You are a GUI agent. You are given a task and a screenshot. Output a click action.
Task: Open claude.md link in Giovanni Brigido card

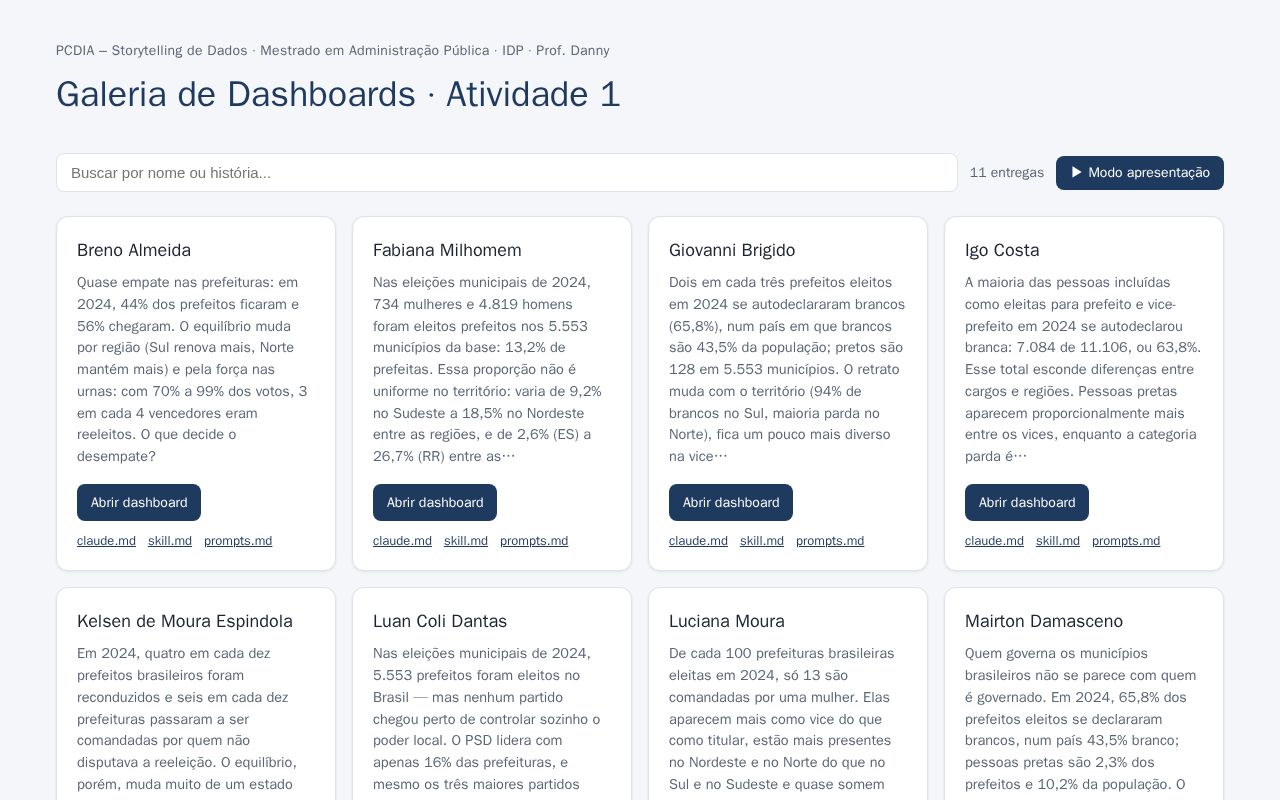[698, 541]
